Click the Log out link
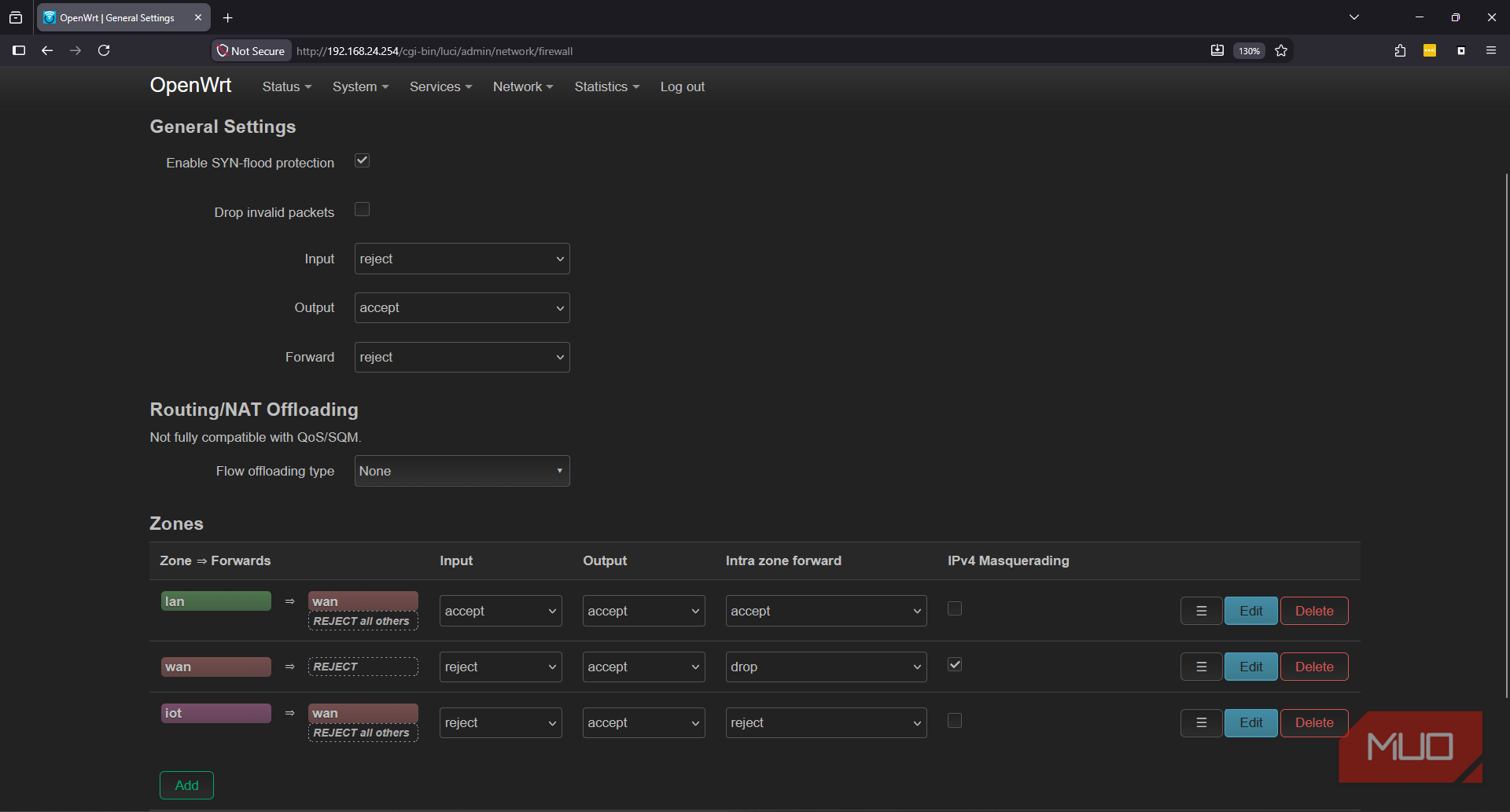The image size is (1510, 812). [683, 86]
